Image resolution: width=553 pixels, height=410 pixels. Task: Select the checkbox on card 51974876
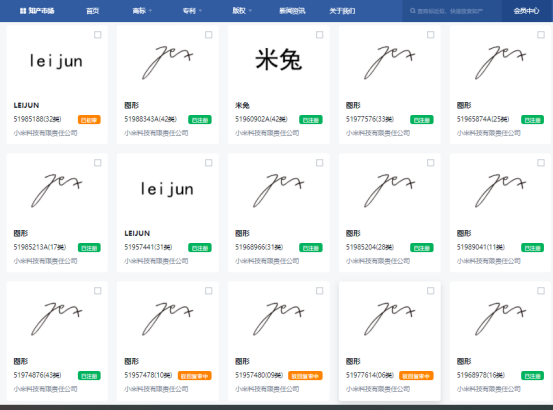[98, 290]
